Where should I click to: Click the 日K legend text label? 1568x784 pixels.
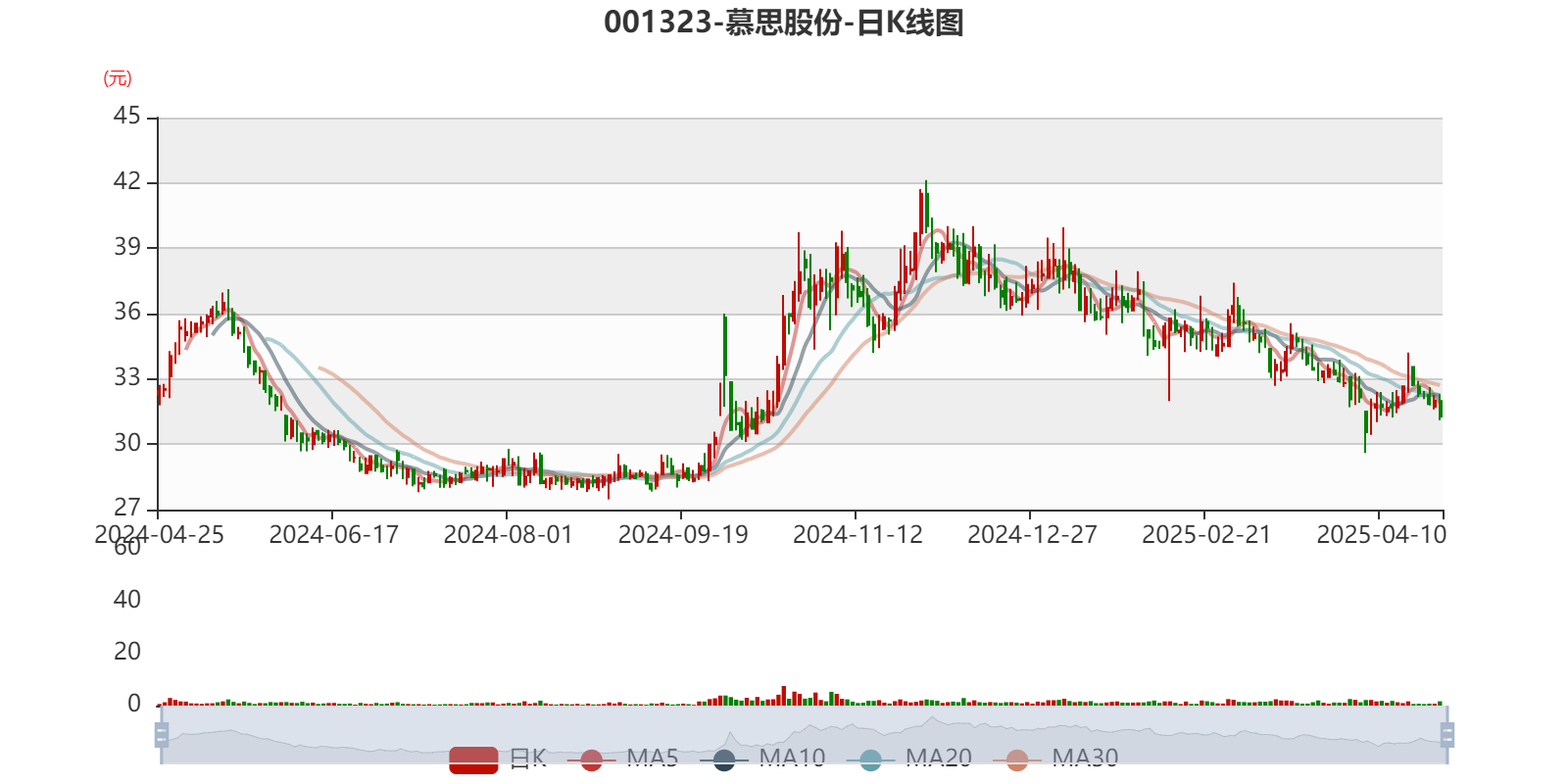click(527, 758)
